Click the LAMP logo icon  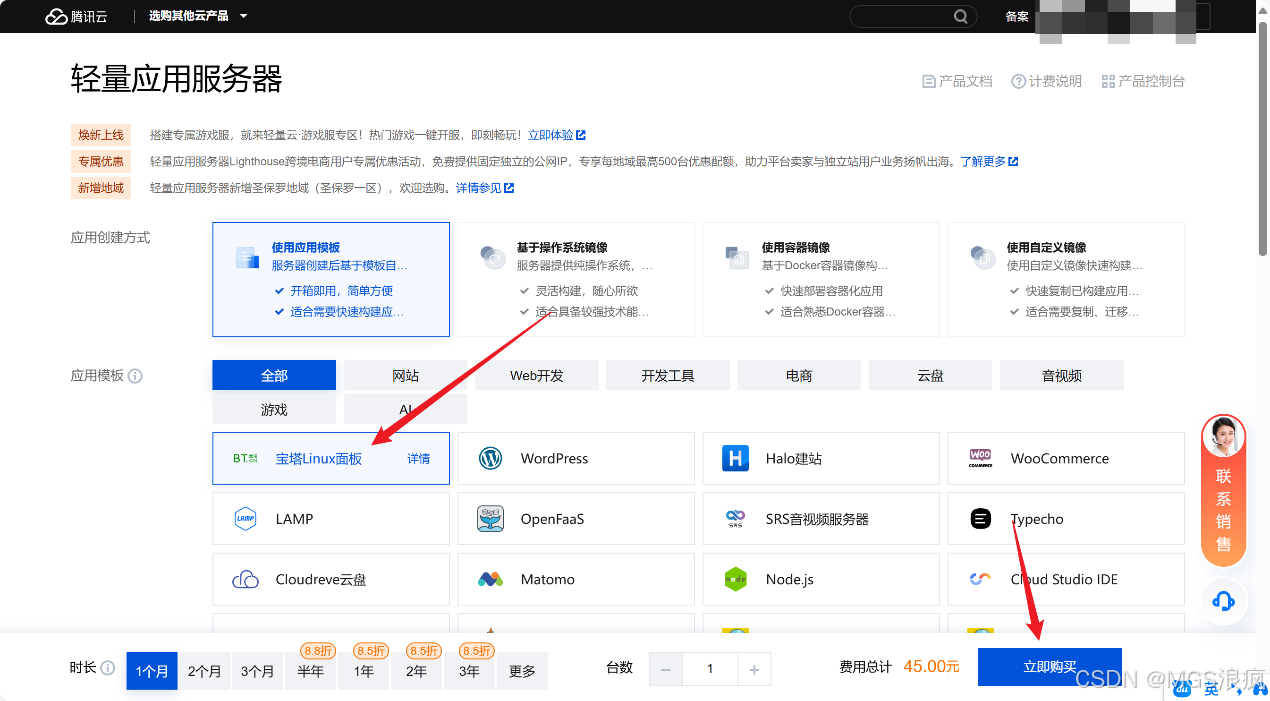click(245, 518)
